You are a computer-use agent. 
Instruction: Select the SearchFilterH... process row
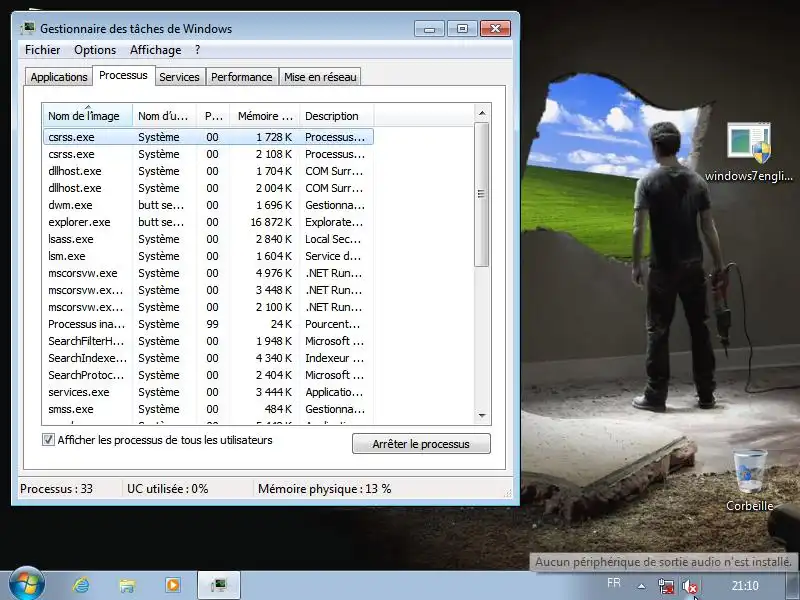208,341
